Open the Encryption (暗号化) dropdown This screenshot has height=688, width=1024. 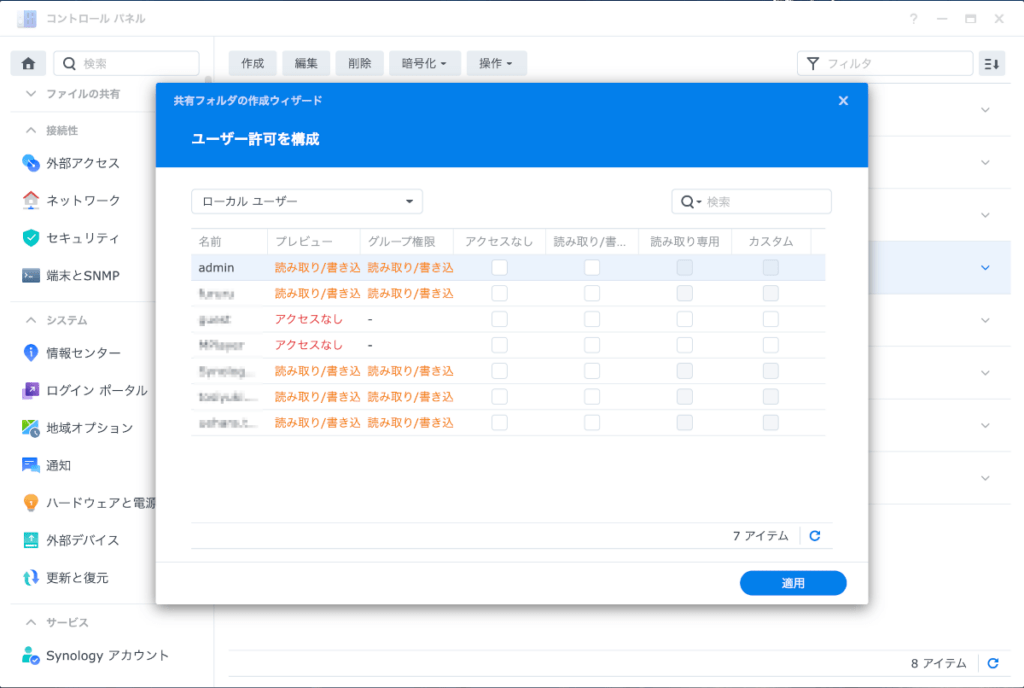[424, 63]
